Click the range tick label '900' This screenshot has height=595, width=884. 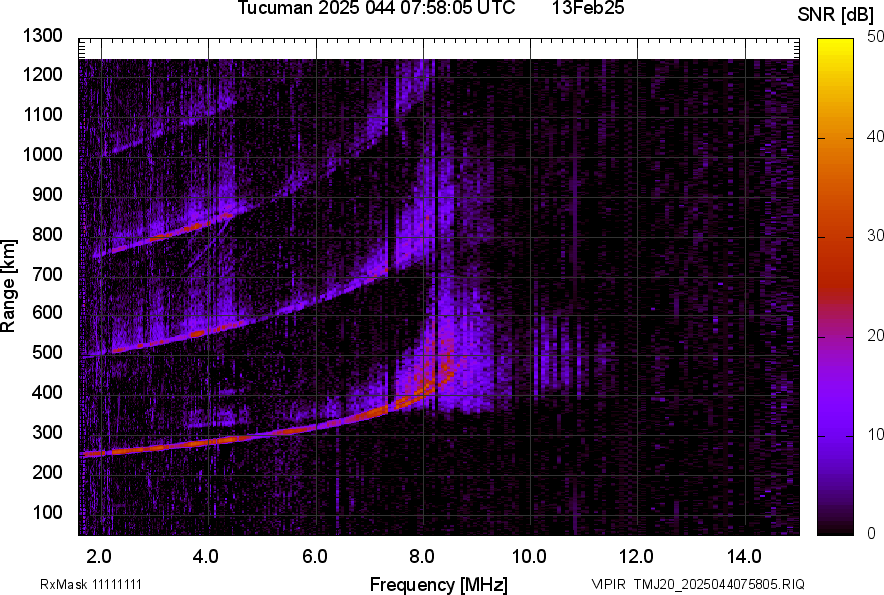47,194
